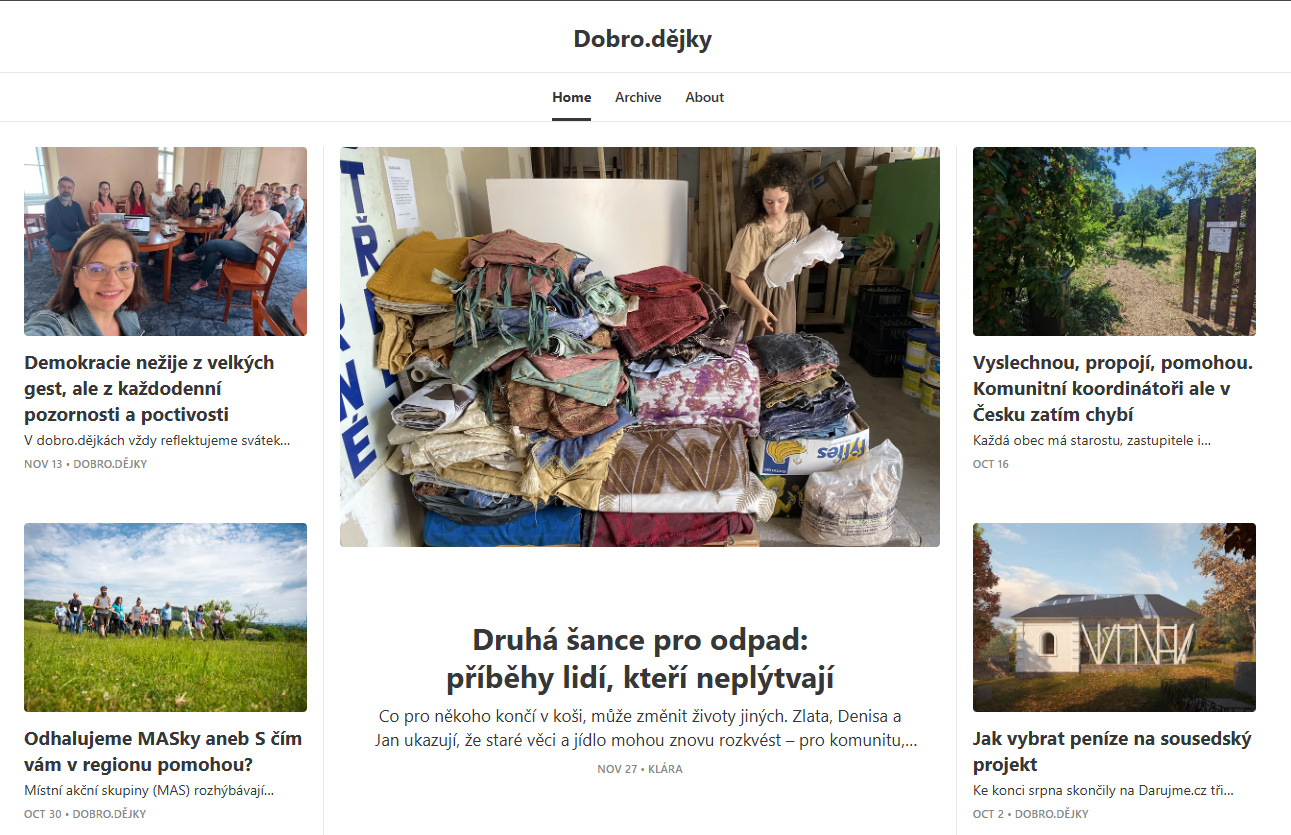Open the white house rendering thumbnail
This screenshot has height=835, width=1291.
click(x=1114, y=617)
